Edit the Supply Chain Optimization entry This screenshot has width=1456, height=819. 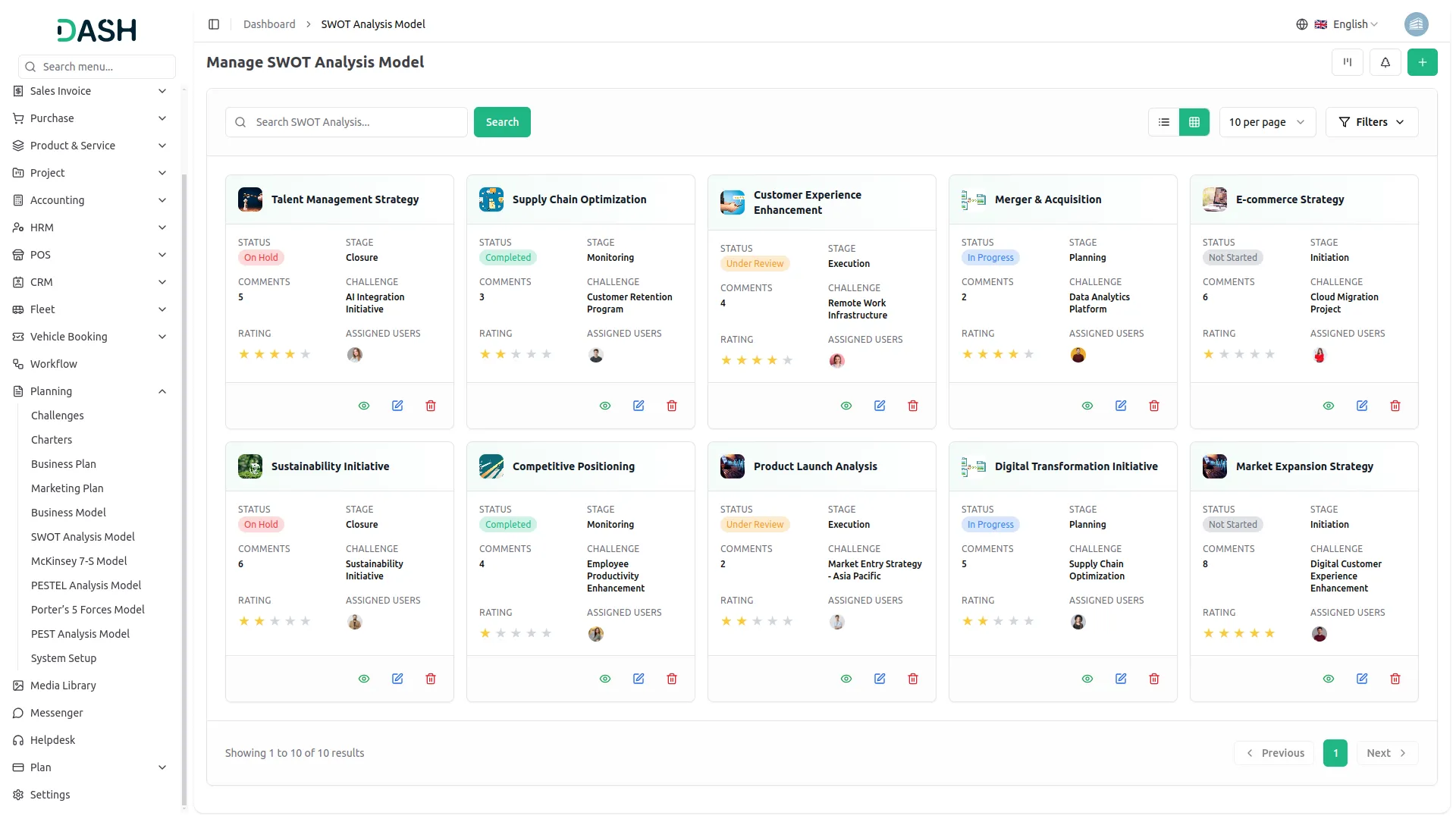639,406
